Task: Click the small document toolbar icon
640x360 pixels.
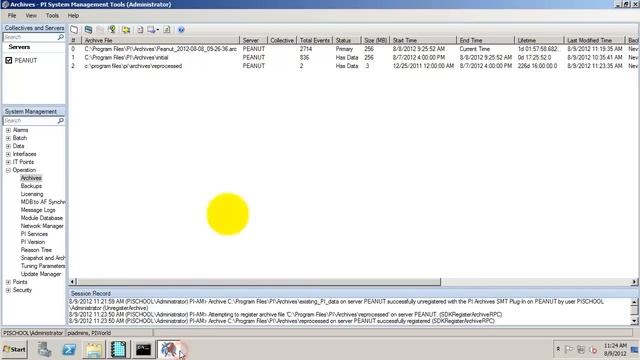Action: (140, 29)
